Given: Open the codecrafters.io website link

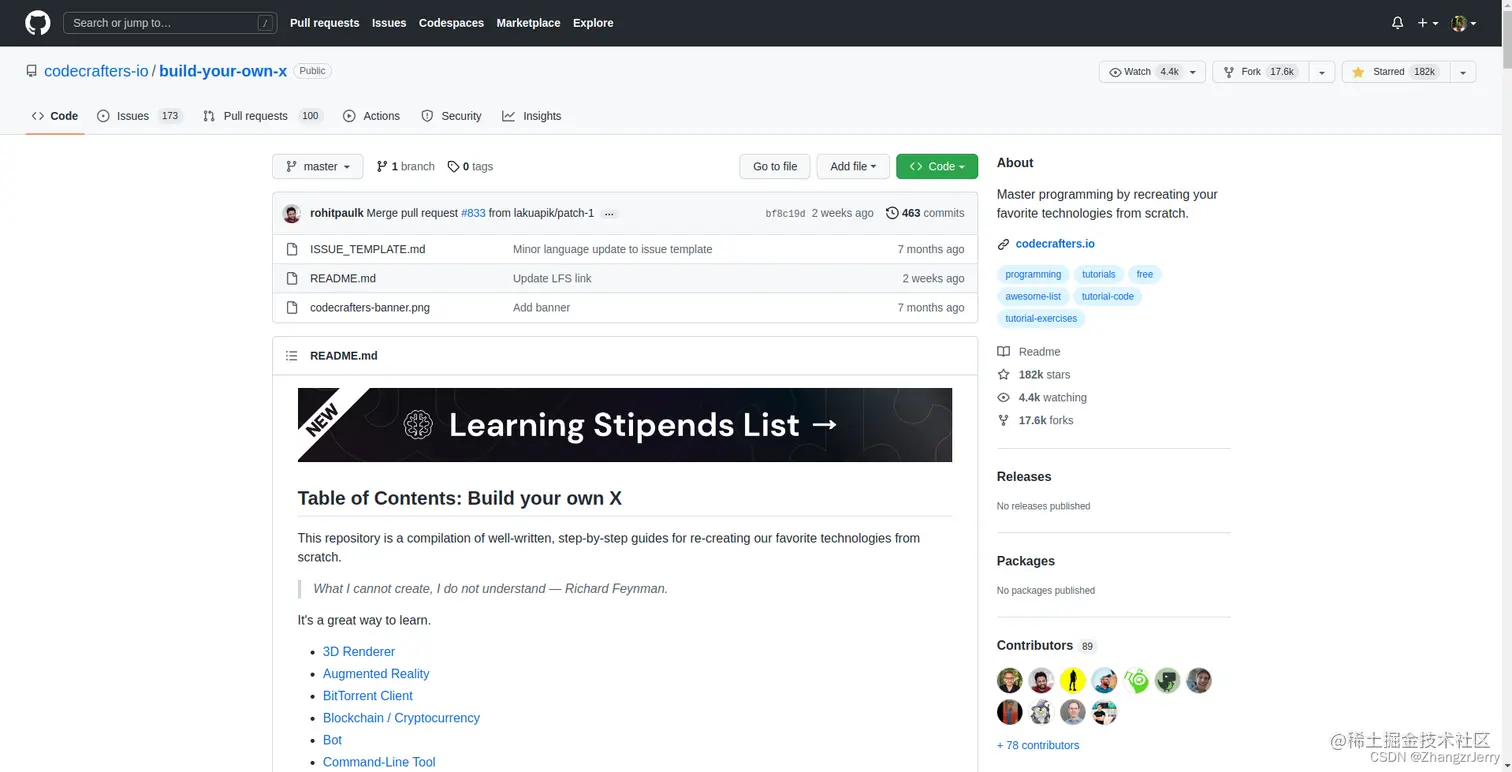Looking at the screenshot, I should (x=1055, y=244).
